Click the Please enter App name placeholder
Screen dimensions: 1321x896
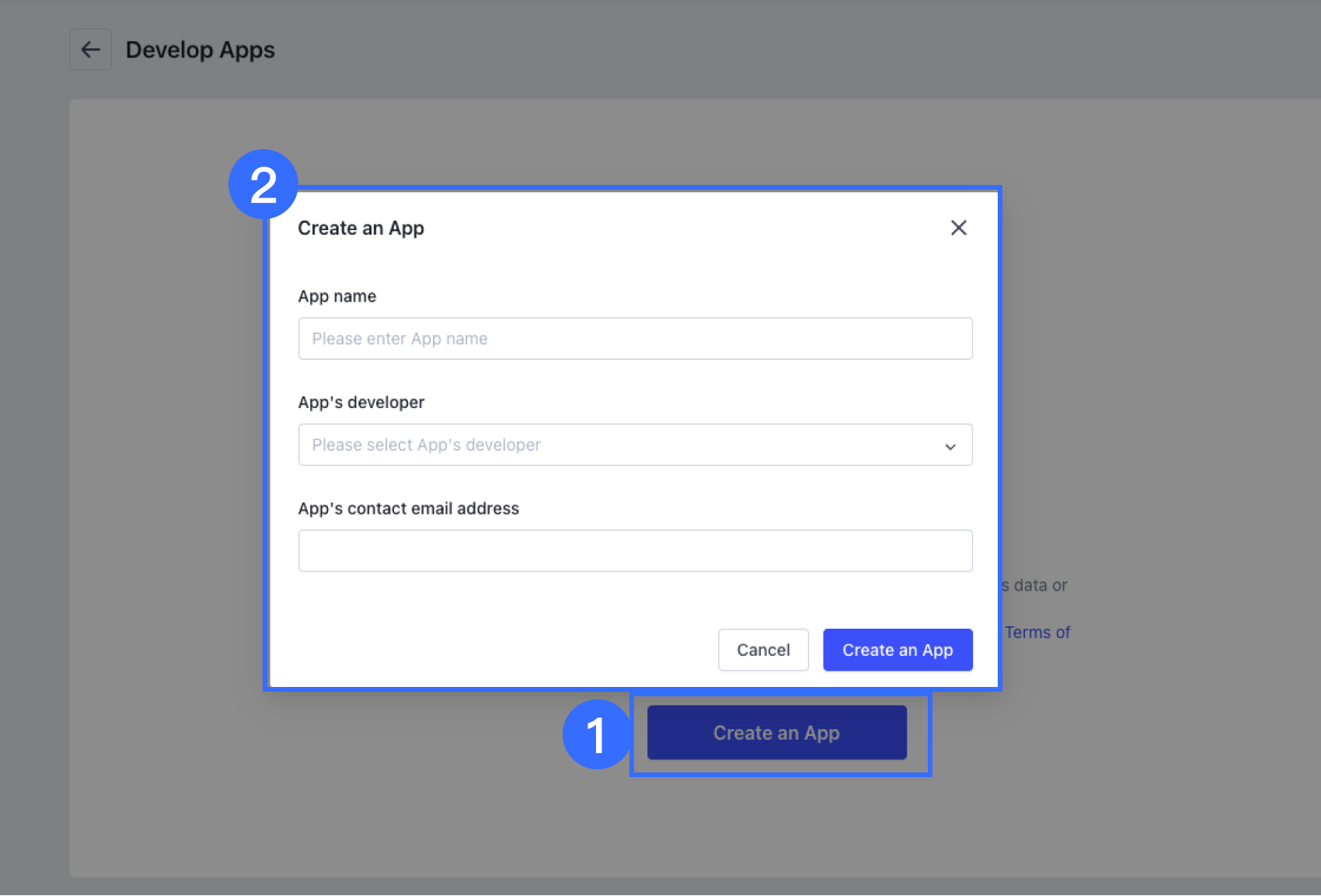coord(399,338)
